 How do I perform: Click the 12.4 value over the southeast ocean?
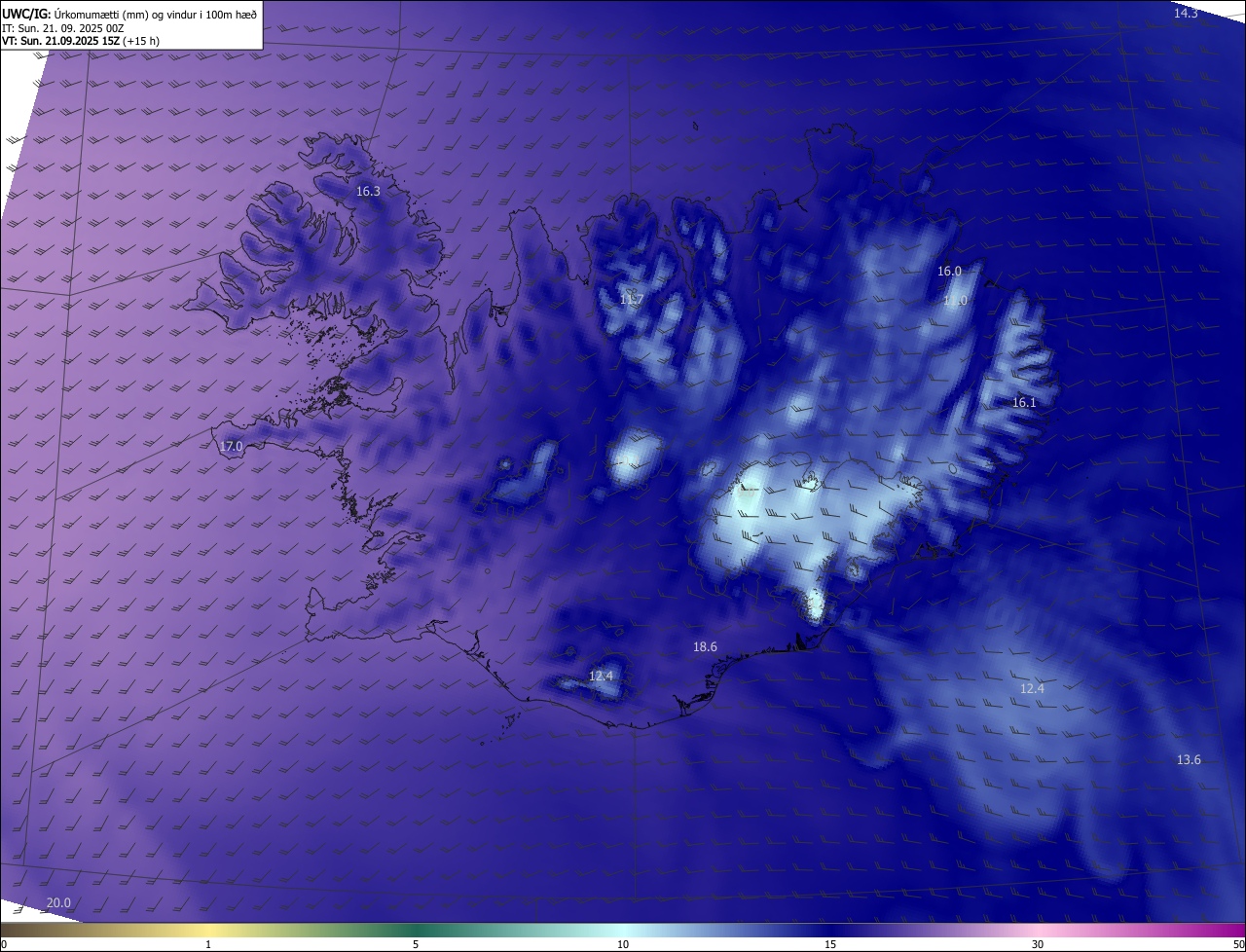pos(1032,688)
